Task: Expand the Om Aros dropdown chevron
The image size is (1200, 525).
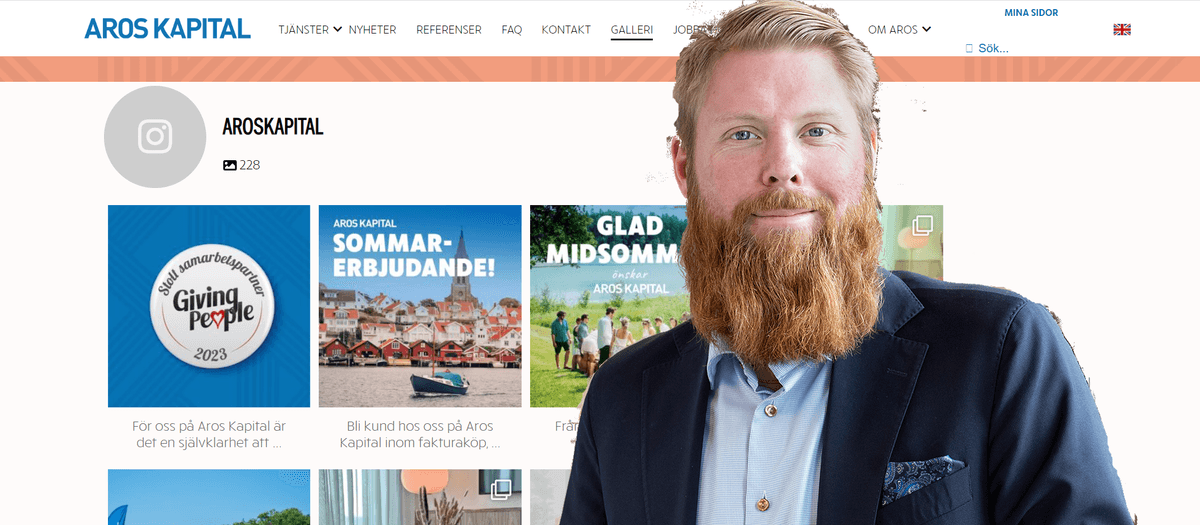Action: click(927, 29)
